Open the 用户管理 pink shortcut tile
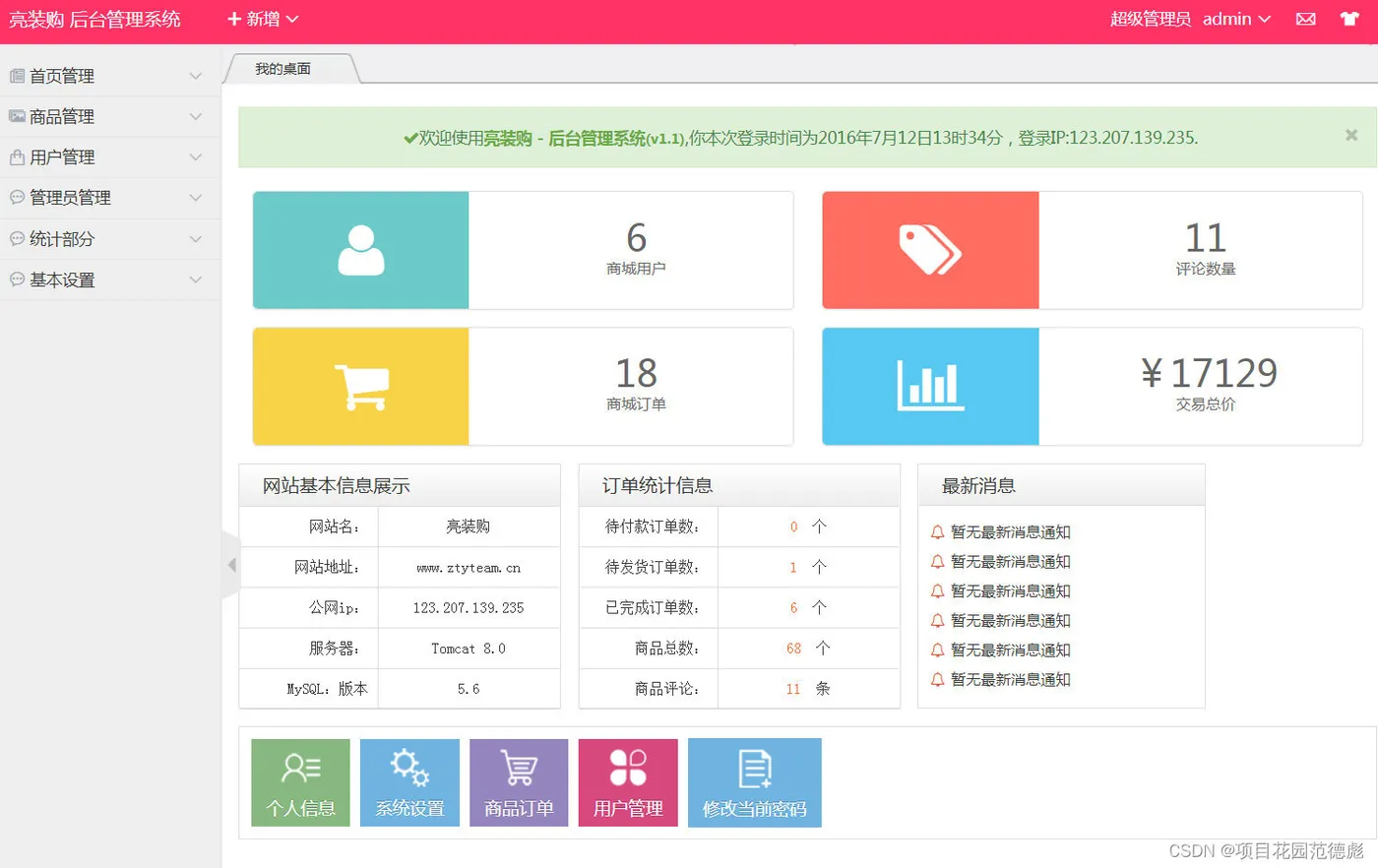The image size is (1378, 868). click(628, 782)
